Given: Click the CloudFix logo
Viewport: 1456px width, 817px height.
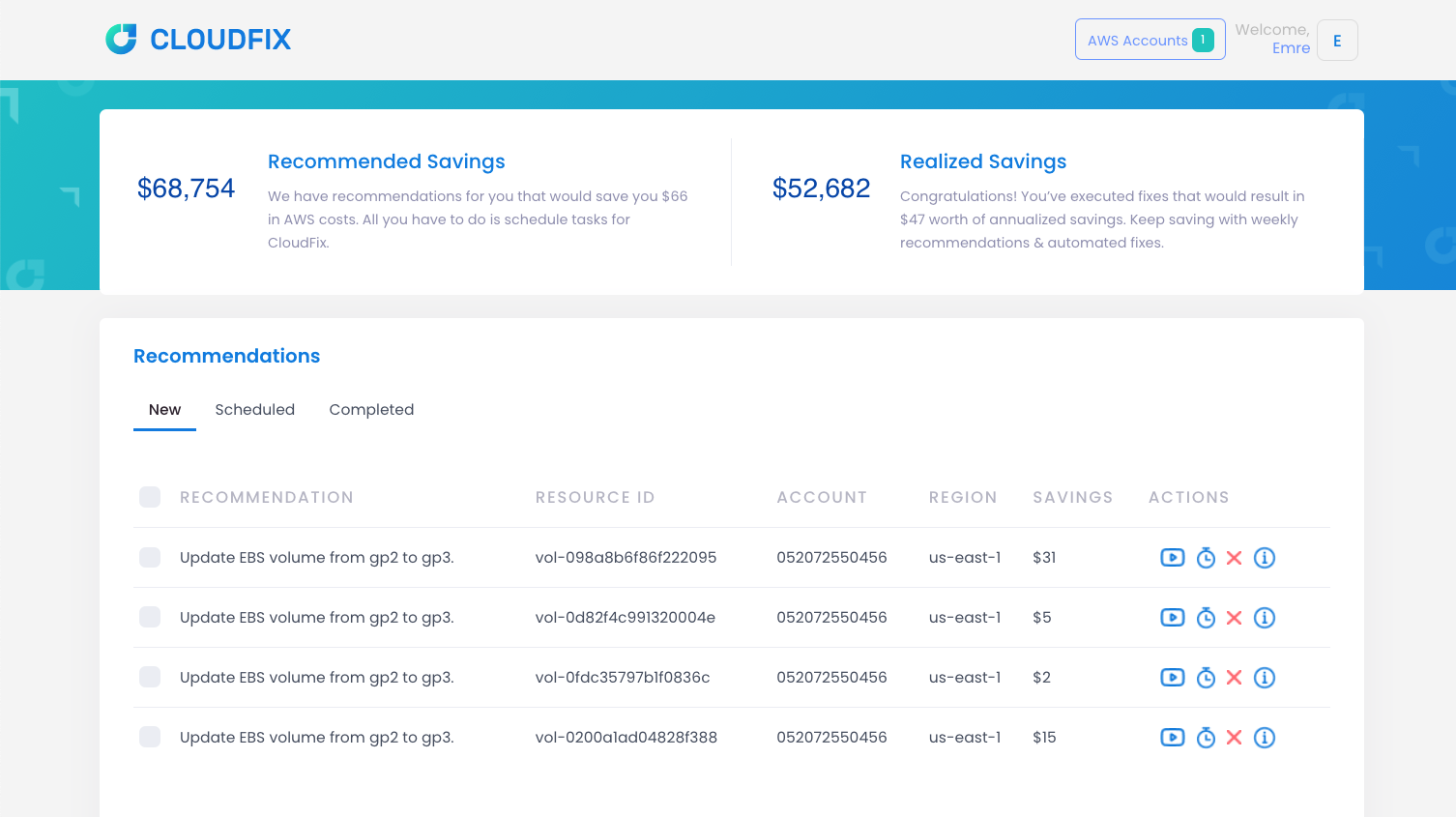Looking at the screenshot, I should click(198, 40).
